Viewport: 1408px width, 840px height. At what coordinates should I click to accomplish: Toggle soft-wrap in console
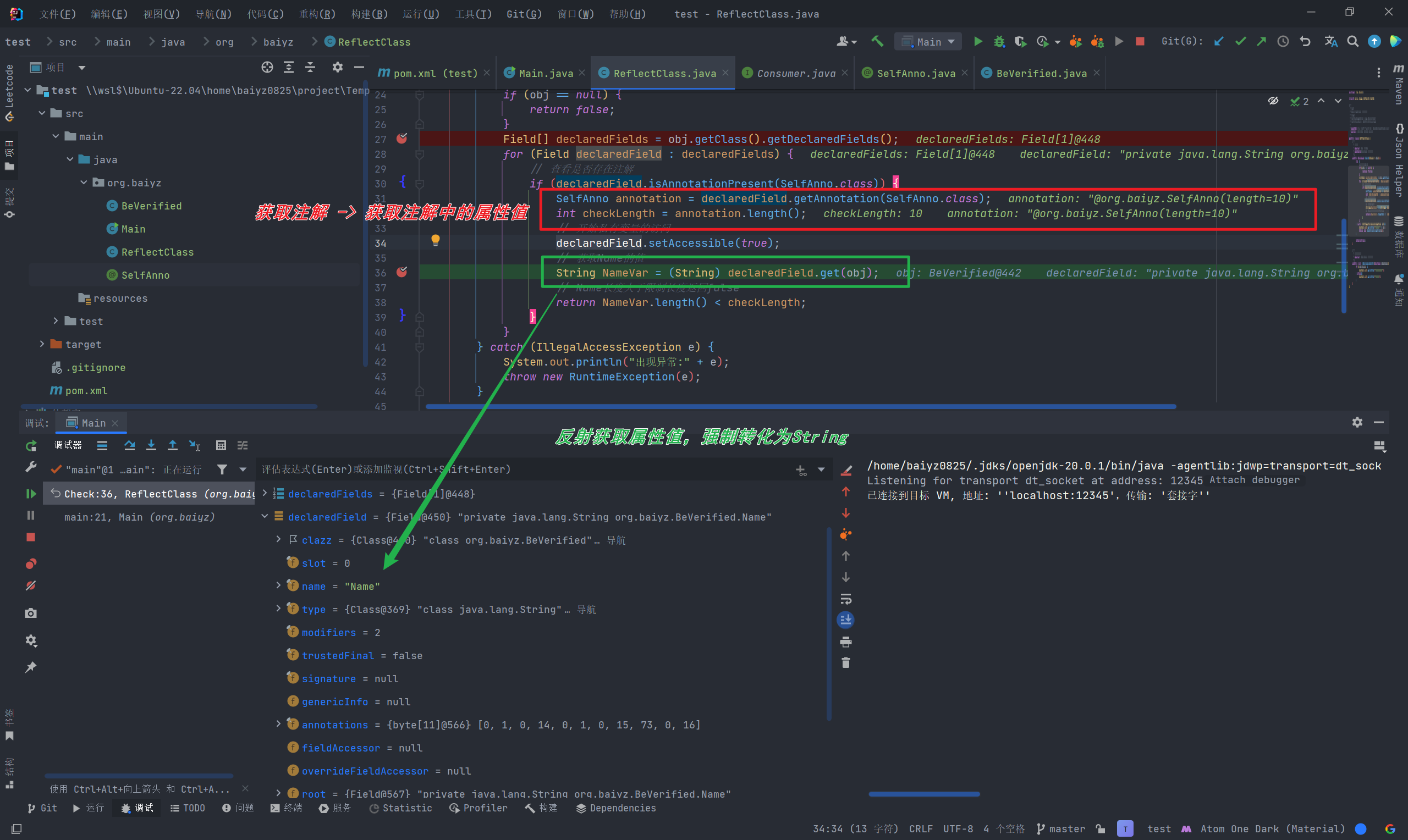845,599
